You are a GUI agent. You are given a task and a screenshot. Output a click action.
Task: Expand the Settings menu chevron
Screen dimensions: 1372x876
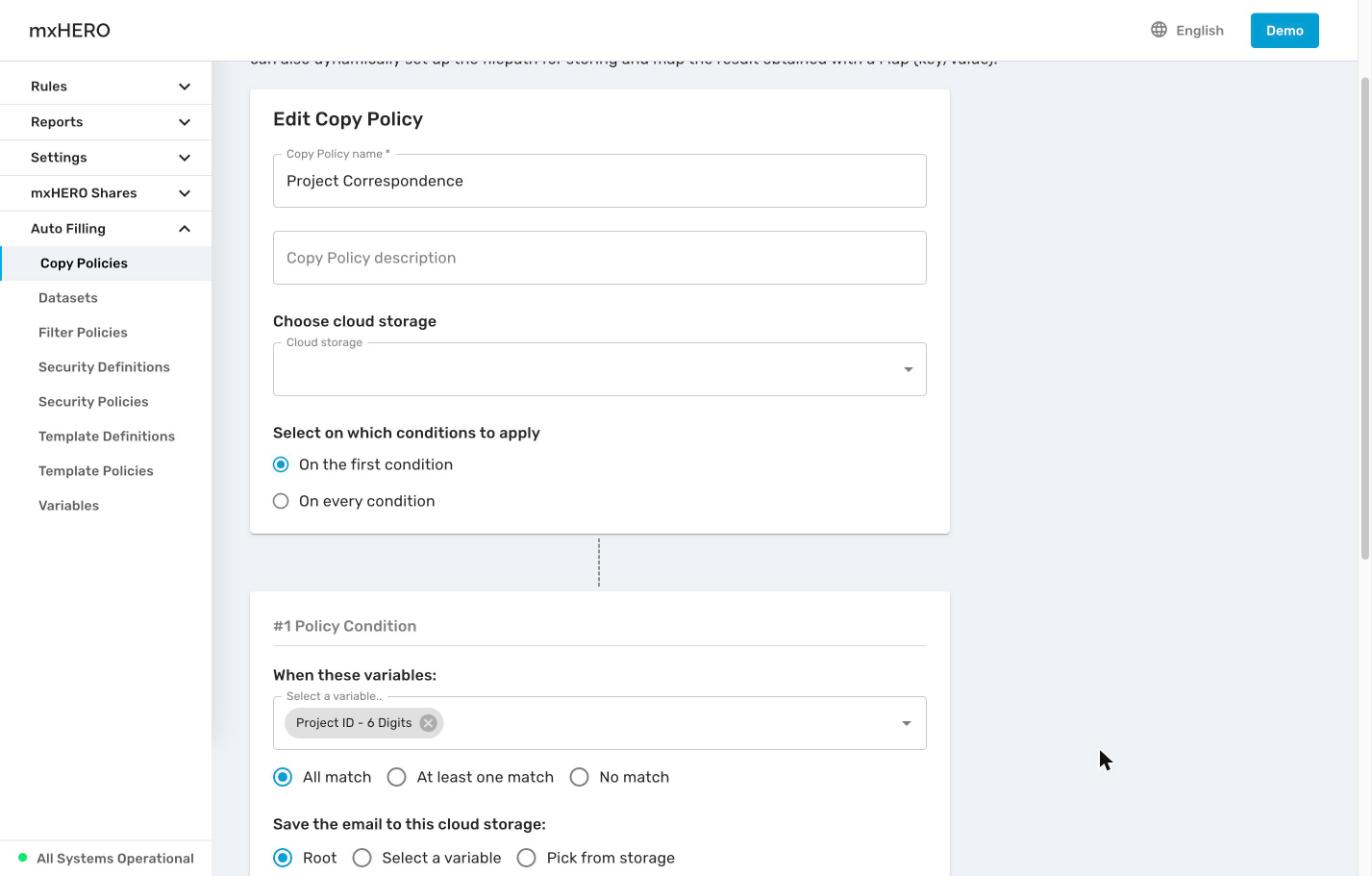184,158
